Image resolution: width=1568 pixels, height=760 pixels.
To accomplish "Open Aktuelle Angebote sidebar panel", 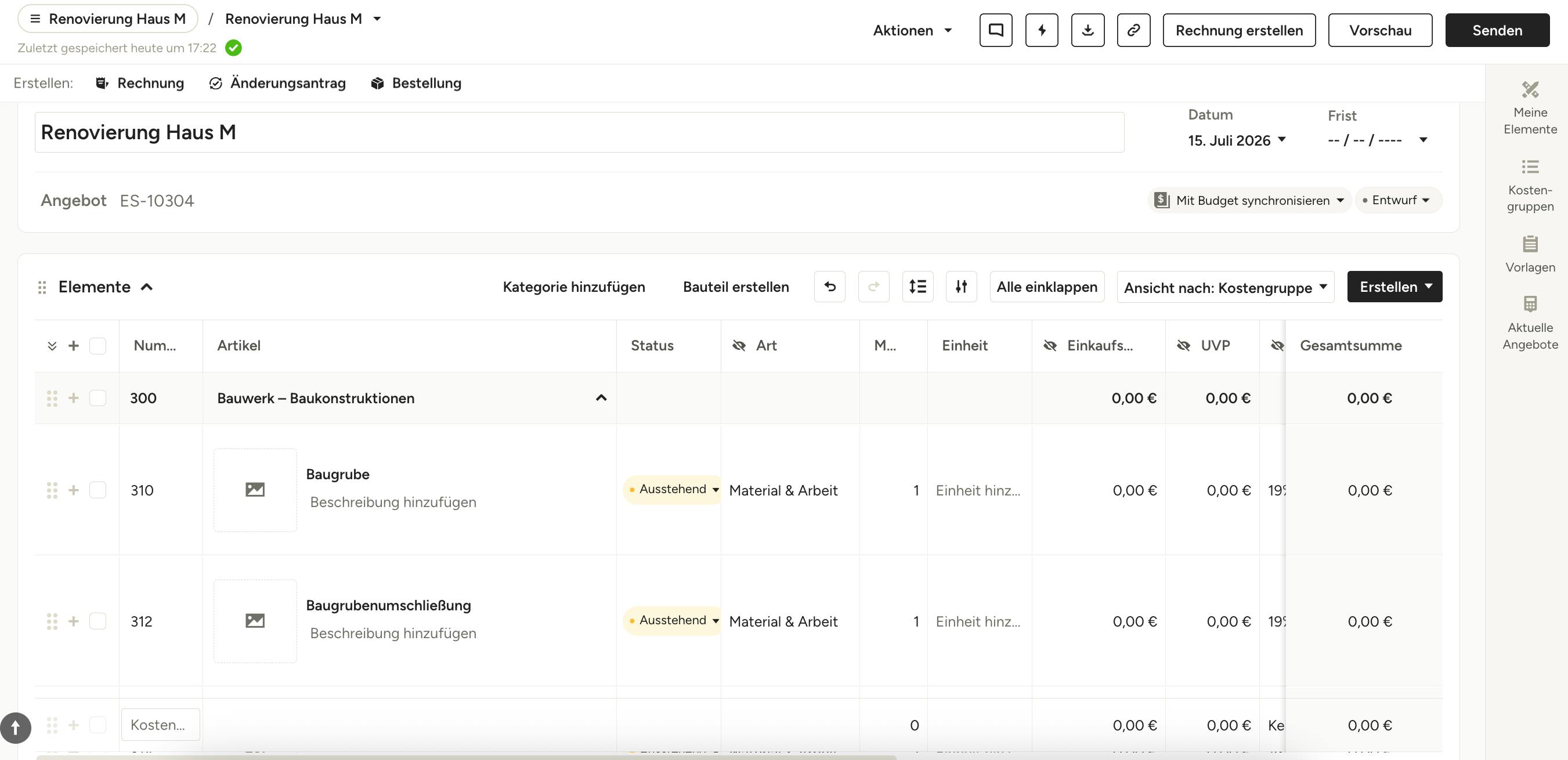I will tap(1530, 323).
